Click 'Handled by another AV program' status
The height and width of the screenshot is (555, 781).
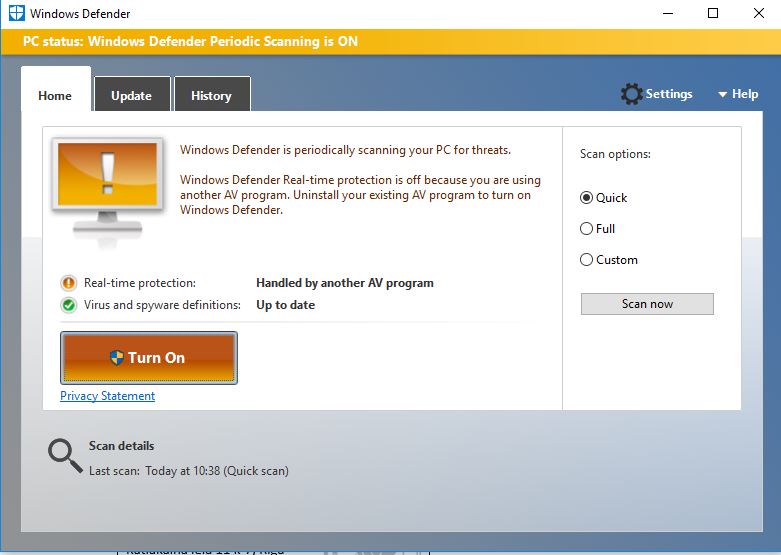(x=345, y=283)
